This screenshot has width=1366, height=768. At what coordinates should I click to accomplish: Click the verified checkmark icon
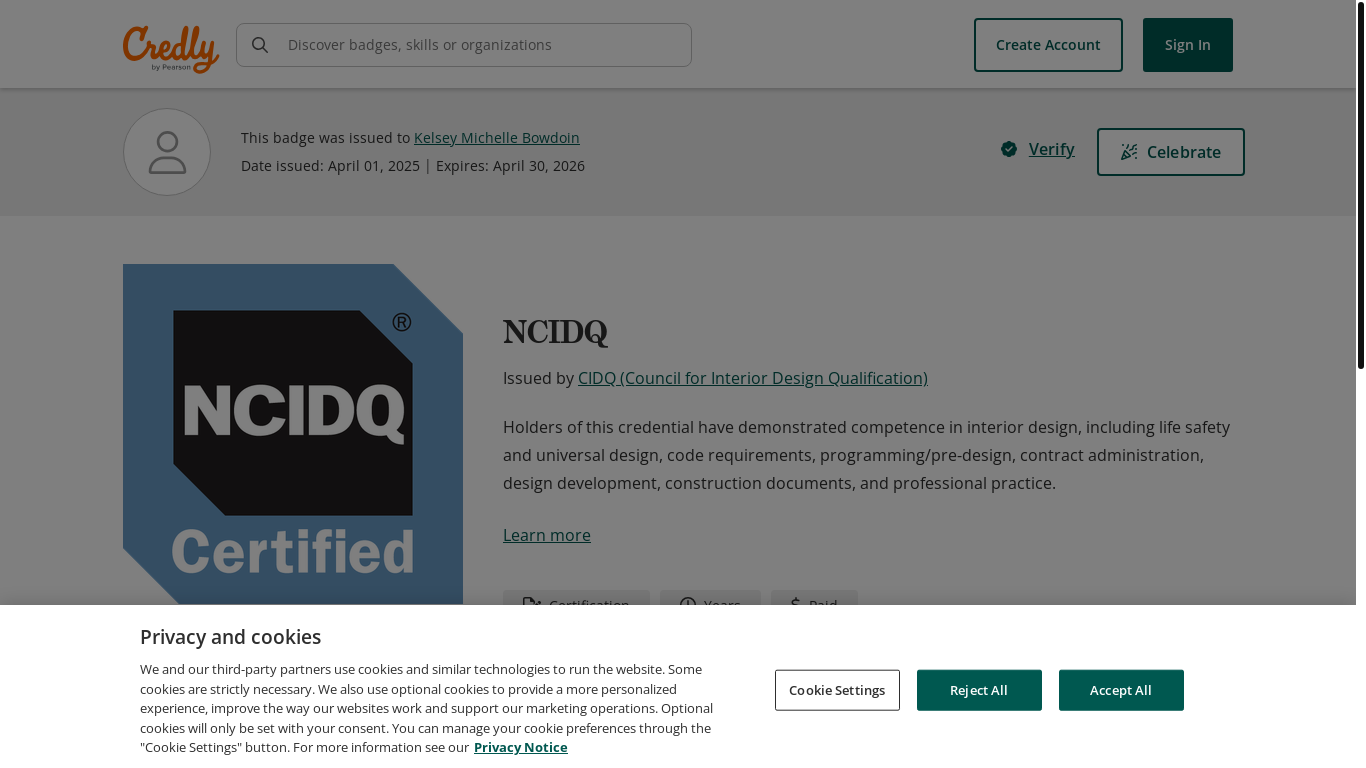pyautogui.click(x=1009, y=149)
